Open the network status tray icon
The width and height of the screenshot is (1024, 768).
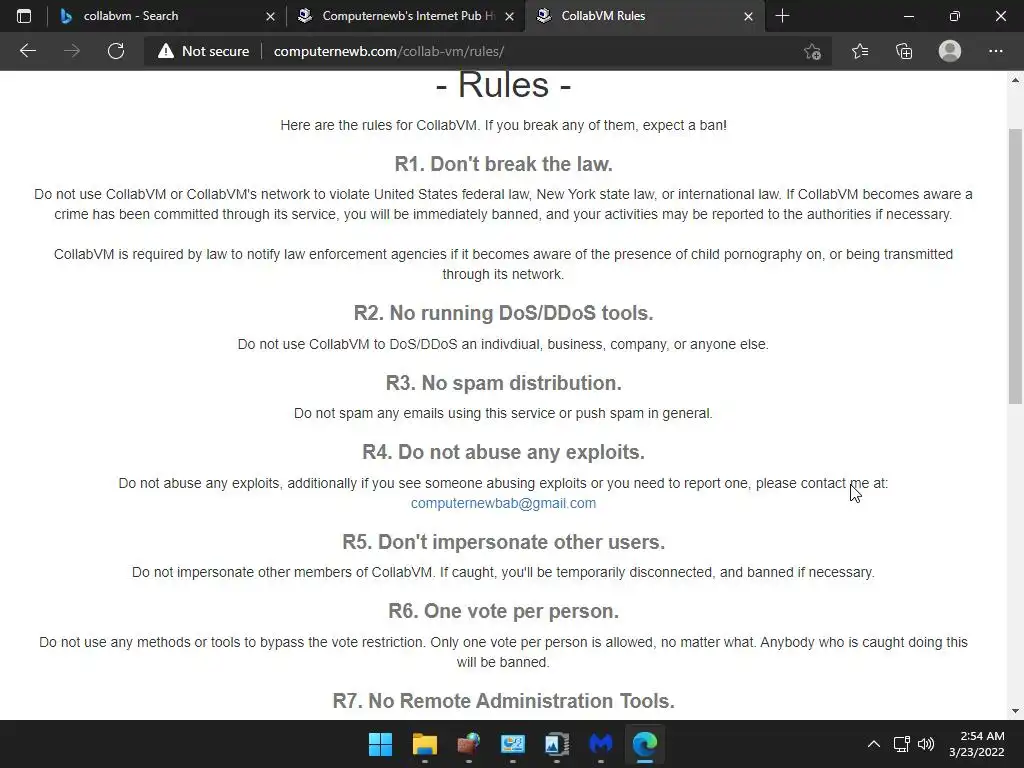tap(902, 744)
